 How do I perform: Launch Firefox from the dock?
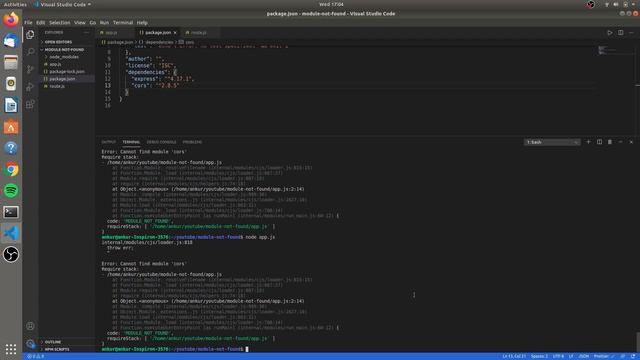[11, 20]
